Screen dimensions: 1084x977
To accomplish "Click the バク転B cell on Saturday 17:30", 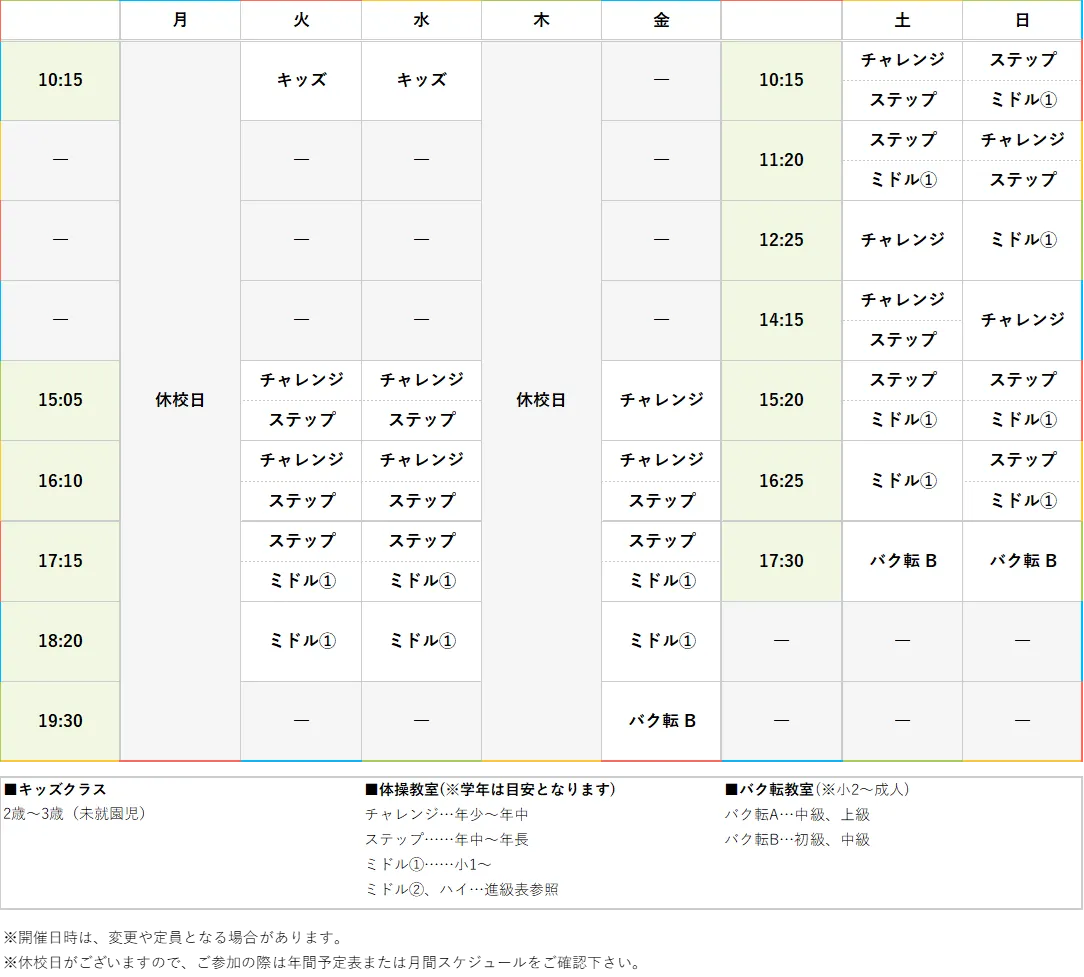I will (x=901, y=561).
